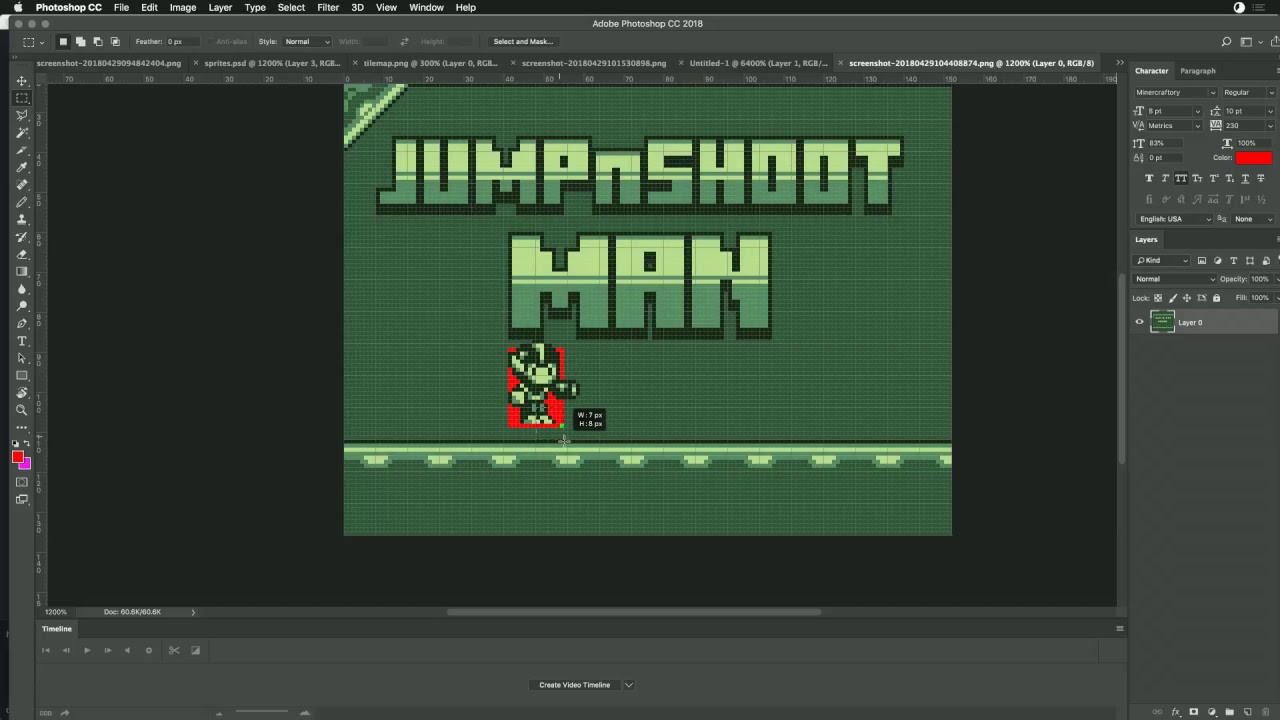Open the layer filter Kind dropdown
Screen dimensions: 1280x720
[1162, 261]
